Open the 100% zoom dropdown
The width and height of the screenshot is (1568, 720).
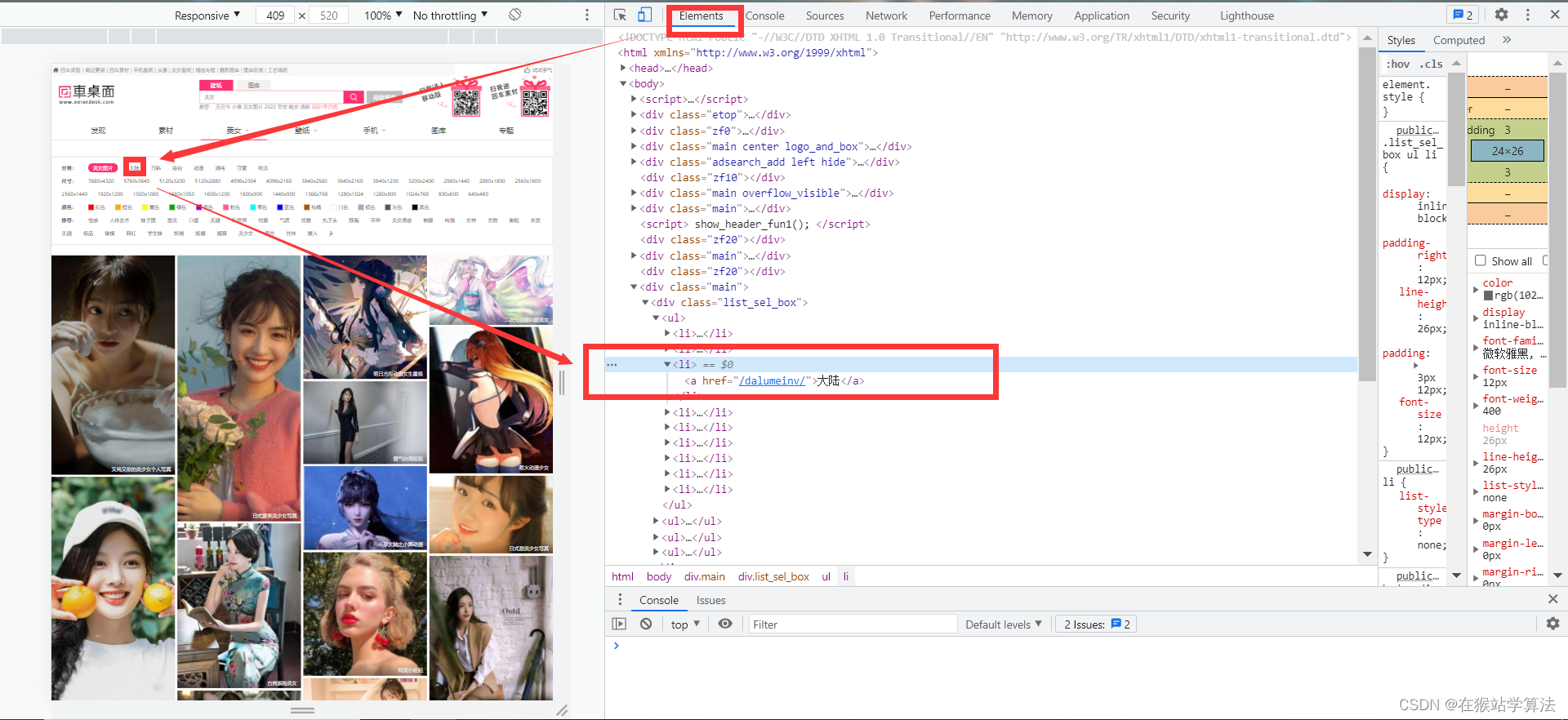coord(383,15)
